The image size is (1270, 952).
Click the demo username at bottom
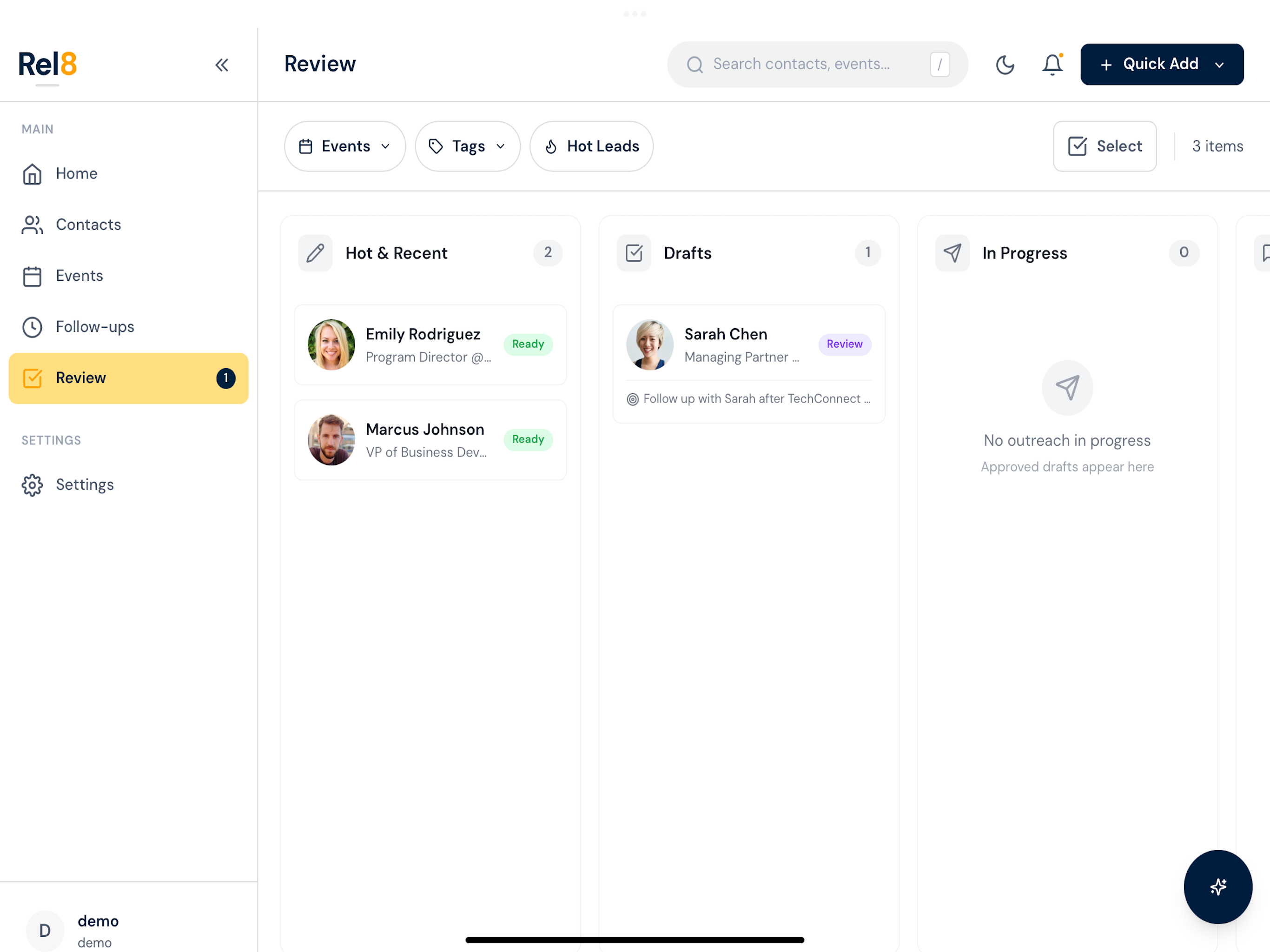98,921
